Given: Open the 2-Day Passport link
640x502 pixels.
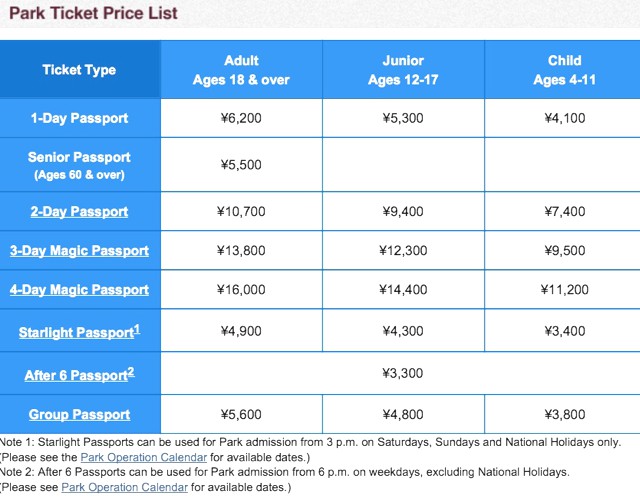Looking at the screenshot, I should pyautogui.click(x=79, y=211).
